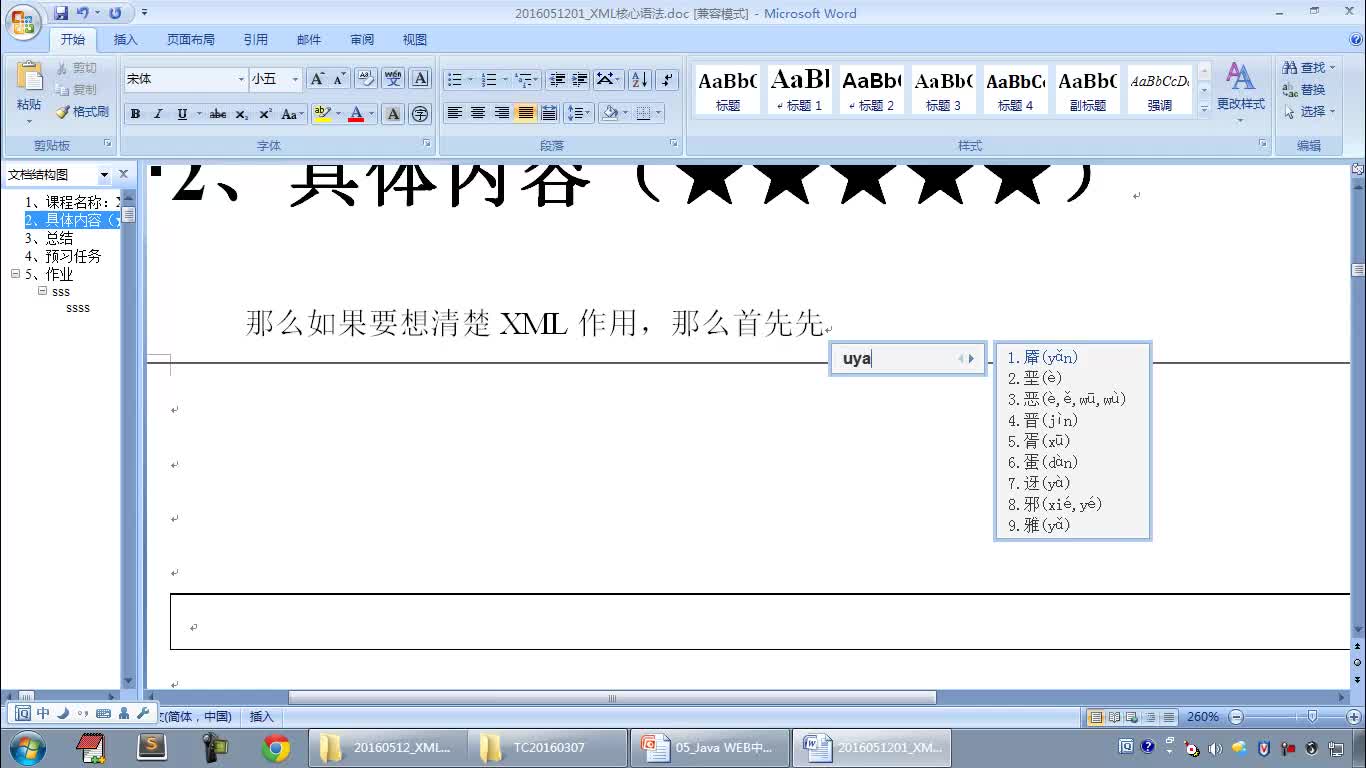Toggle justified alignment
The image size is (1366, 768).
pyautogui.click(x=525, y=113)
